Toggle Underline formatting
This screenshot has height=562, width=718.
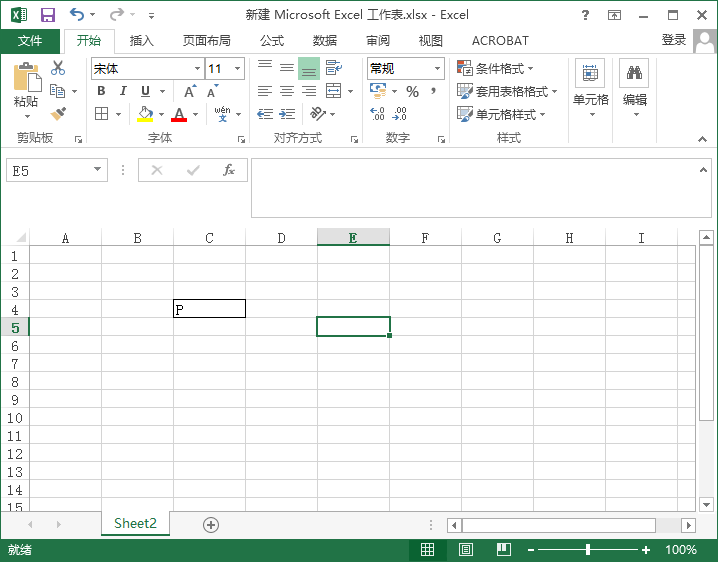[145, 91]
